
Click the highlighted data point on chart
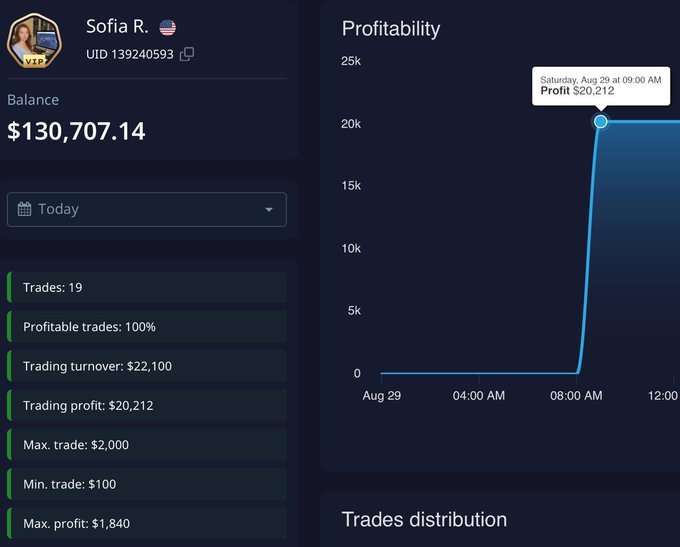pyautogui.click(x=601, y=121)
